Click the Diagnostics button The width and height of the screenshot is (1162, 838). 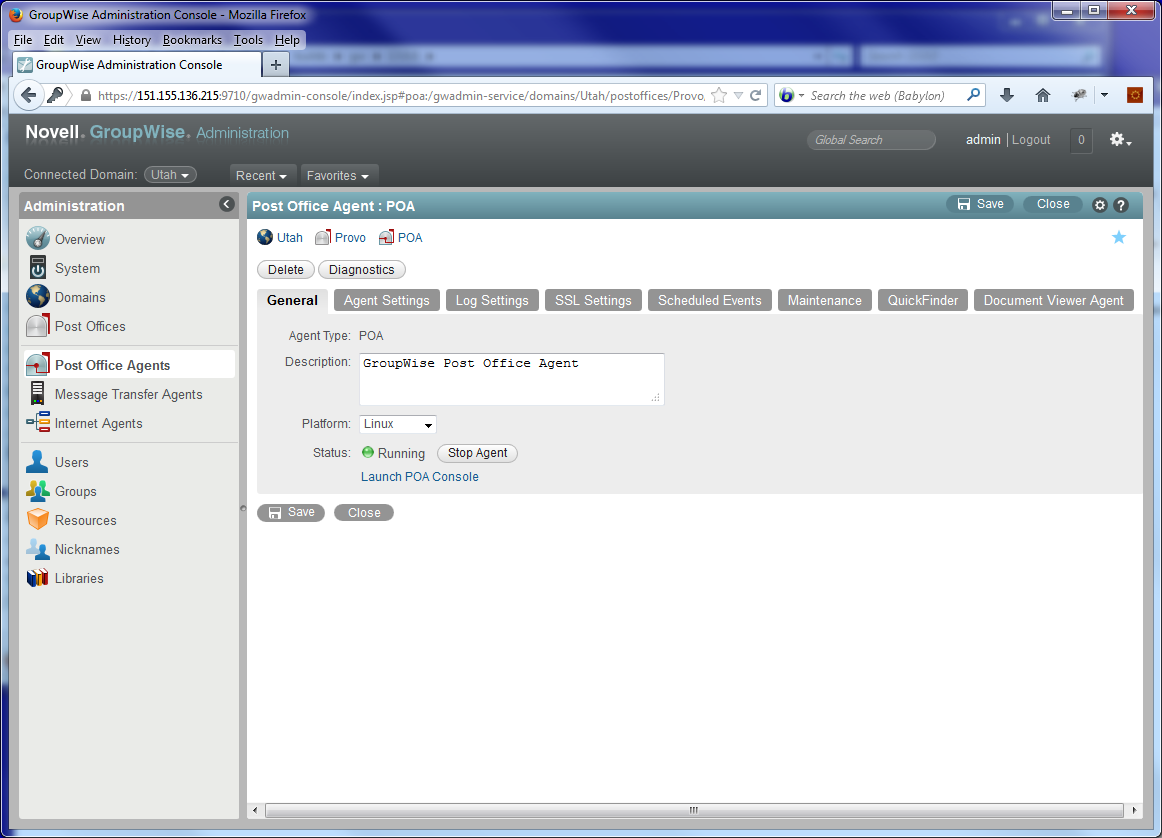(362, 270)
